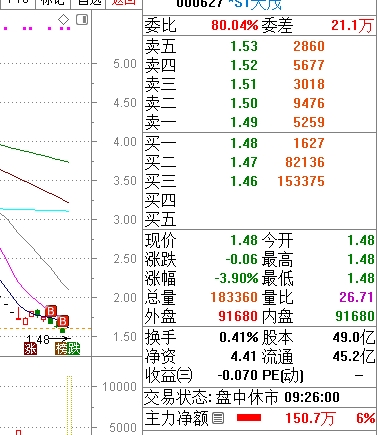Image resolution: width=377 pixels, height=435 pixels.
Task: Click the empty 买四 row label
Action: point(160,200)
